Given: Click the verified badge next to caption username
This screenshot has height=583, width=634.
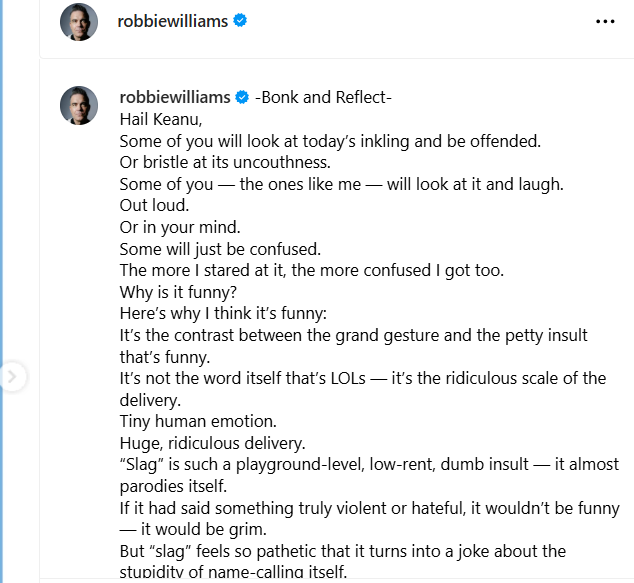Looking at the screenshot, I should 242,97.
